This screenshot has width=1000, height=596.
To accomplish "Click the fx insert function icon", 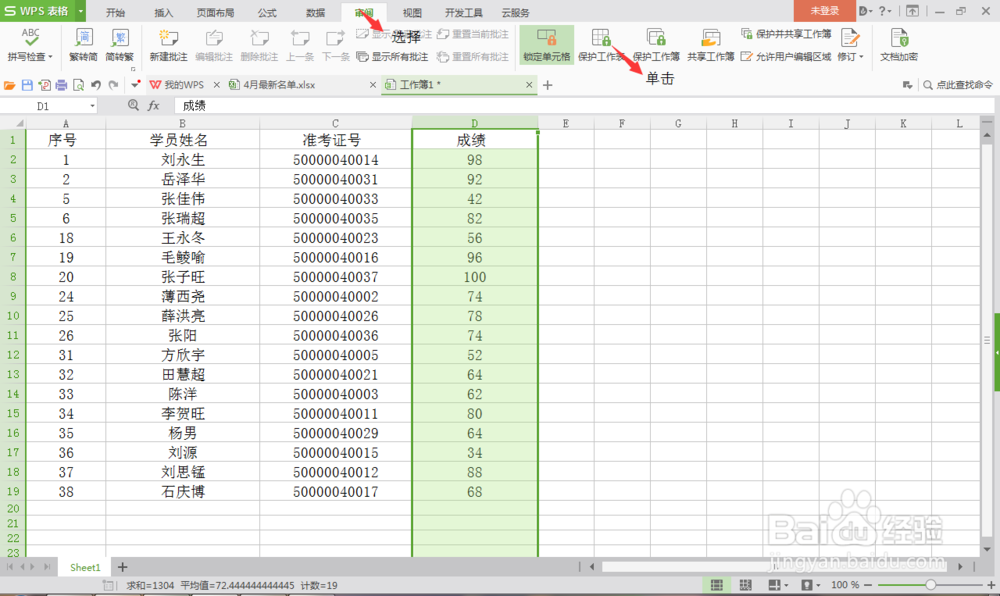I will coord(154,106).
